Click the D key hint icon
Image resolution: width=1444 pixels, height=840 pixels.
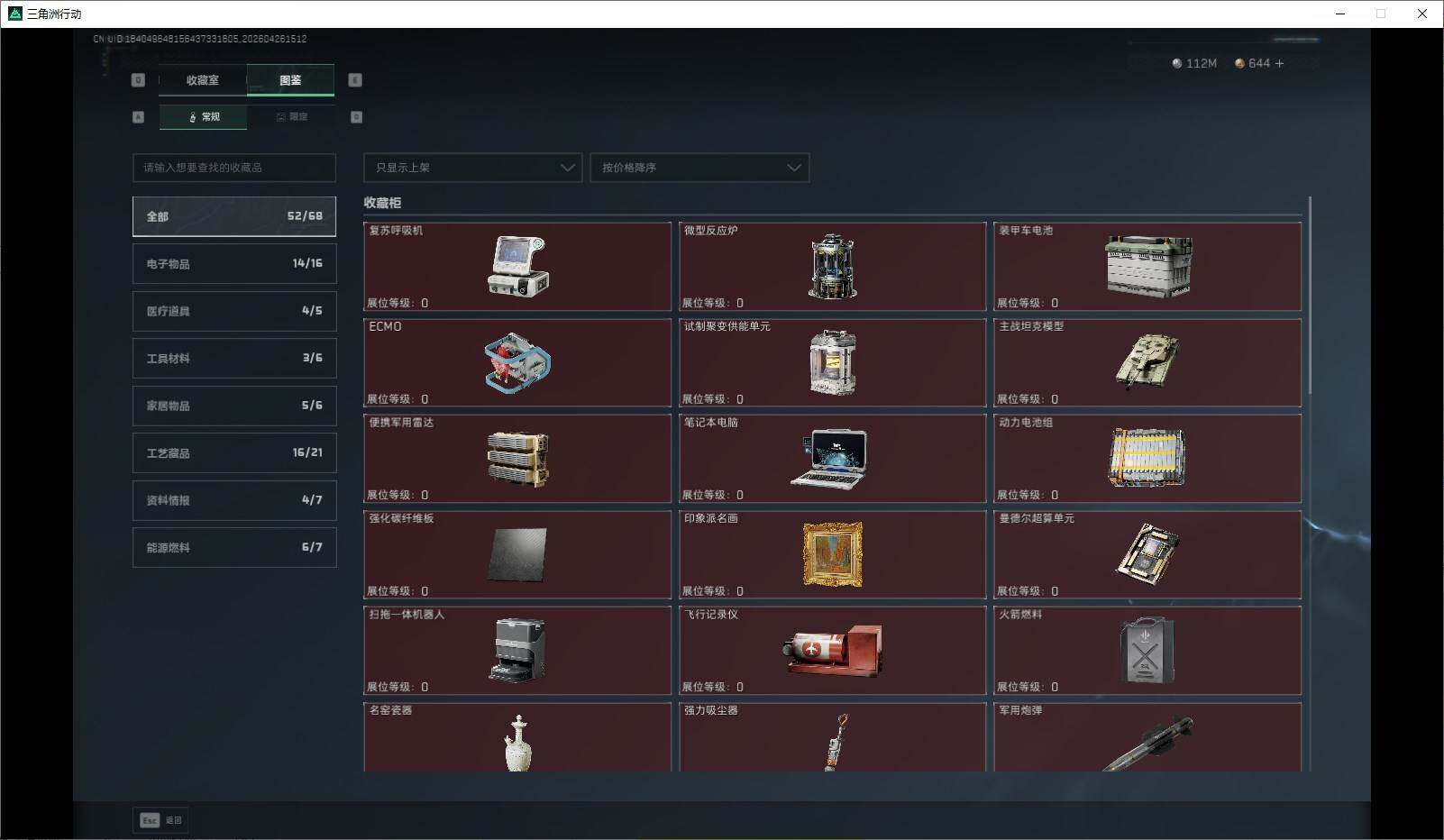pos(356,117)
